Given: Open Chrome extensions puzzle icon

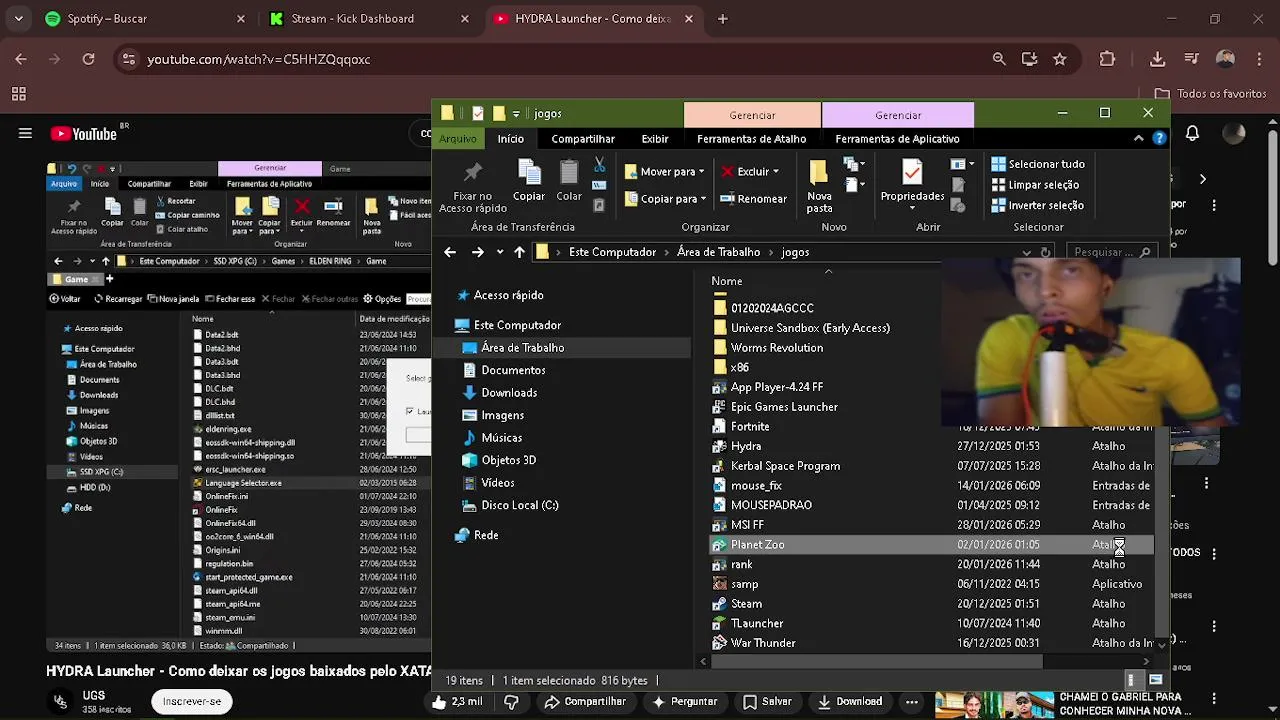Looking at the screenshot, I should [1107, 59].
